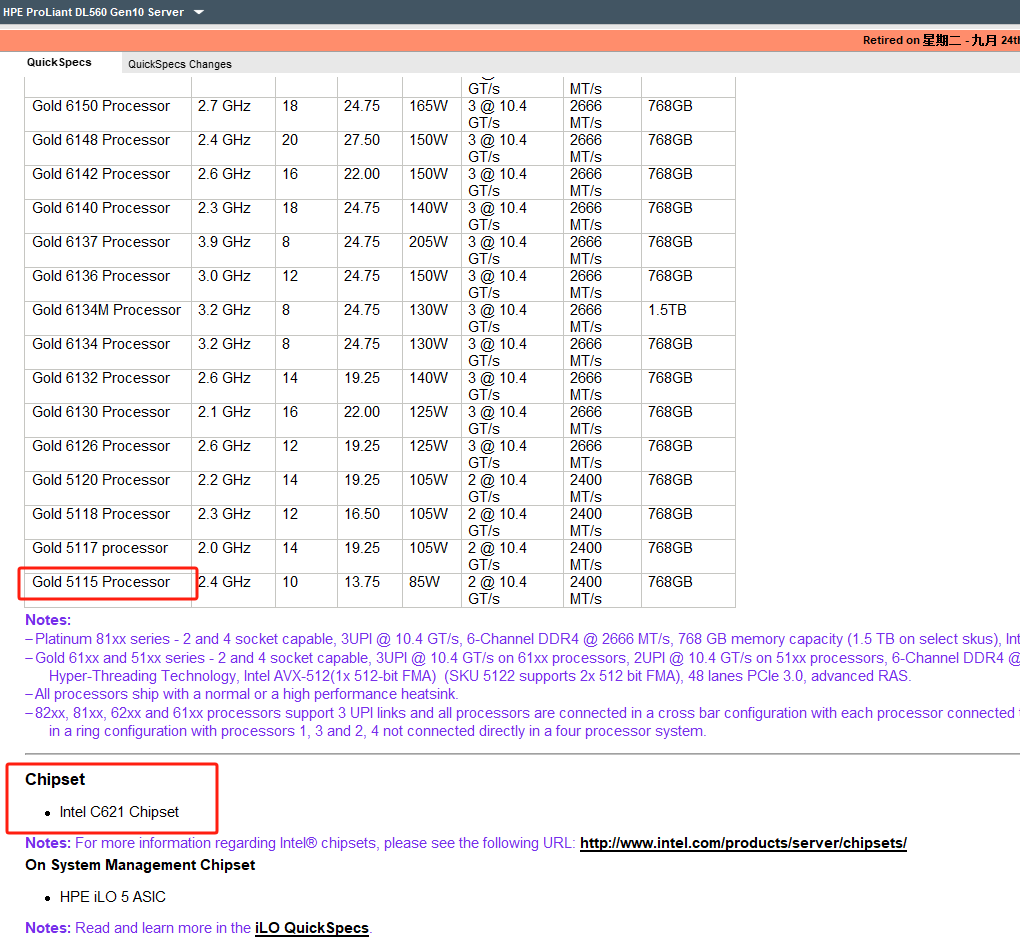Click the 'Chipset' section heading
1020x949 pixels.
pyautogui.click(x=55, y=779)
